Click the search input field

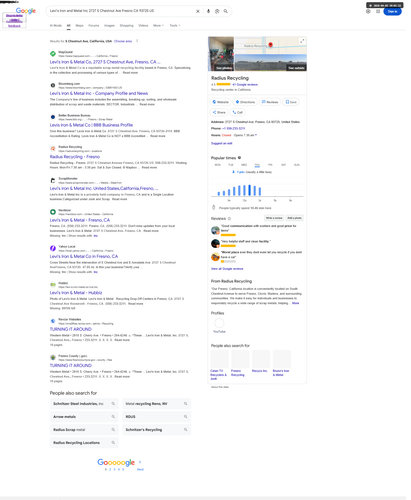(x=121, y=11)
